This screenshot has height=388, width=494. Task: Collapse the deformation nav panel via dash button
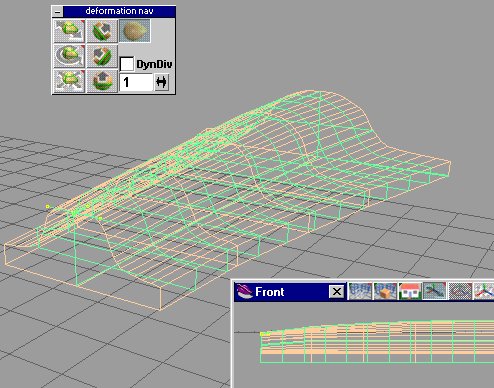click(58, 12)
